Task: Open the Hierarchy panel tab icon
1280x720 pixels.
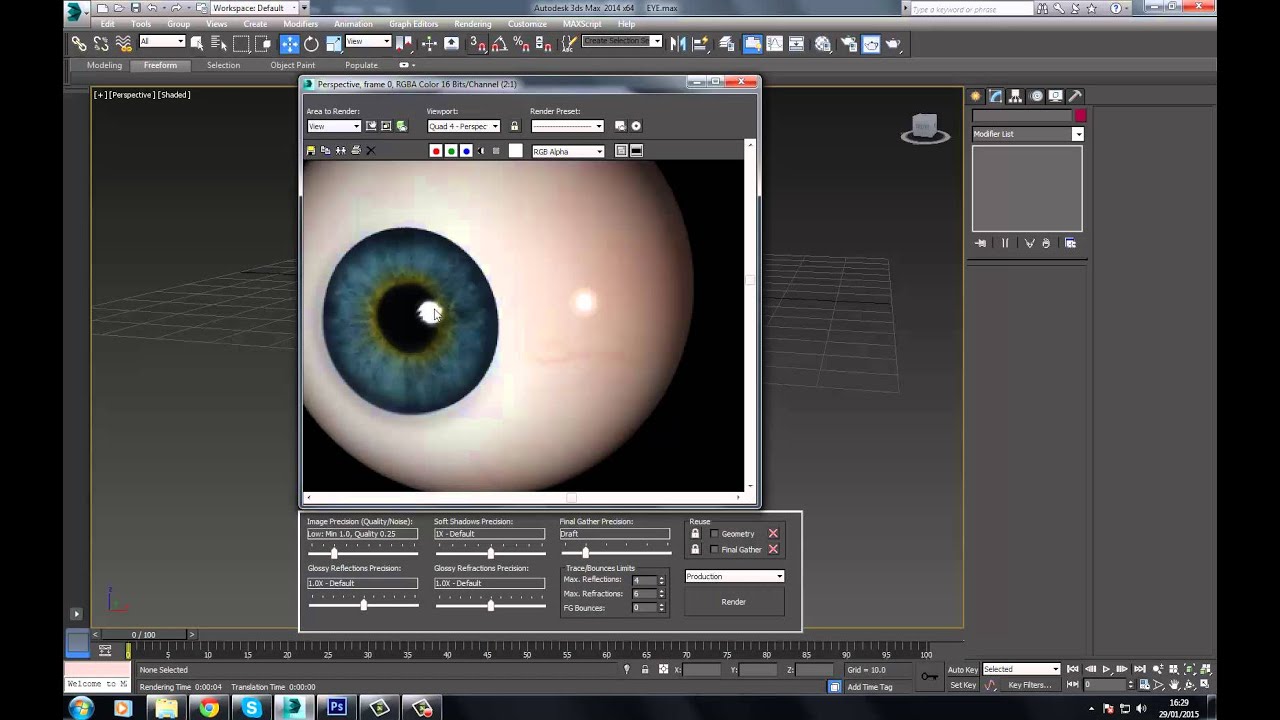Action: coord(1015,96)
